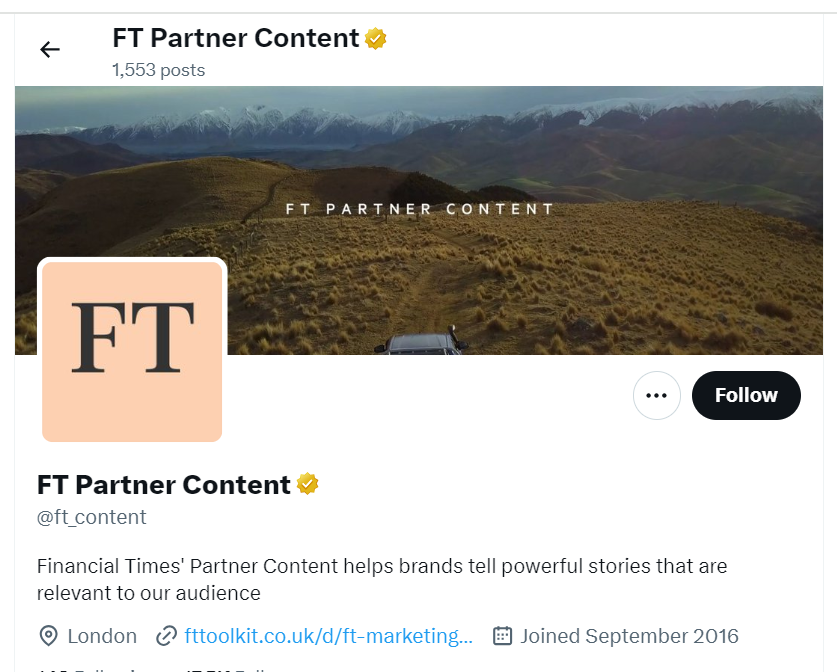Click the @ft_content handle
Viewport: 837px width, 672px height.
(92, 517)
